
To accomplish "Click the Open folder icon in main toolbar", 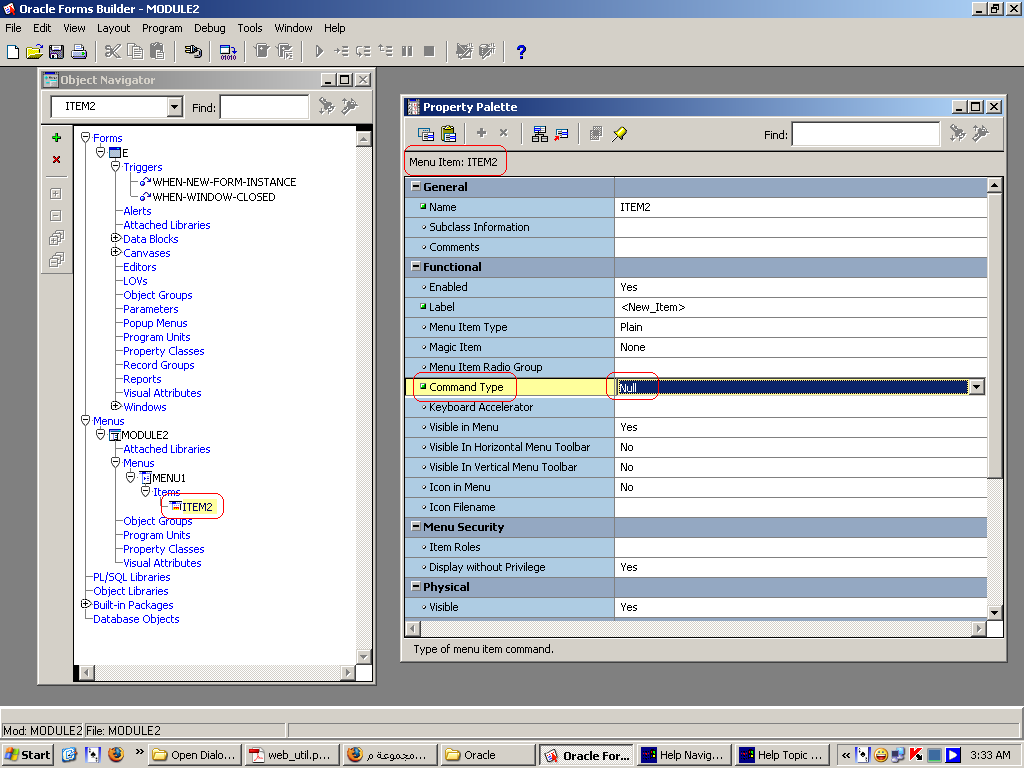I will coord(35,52).
